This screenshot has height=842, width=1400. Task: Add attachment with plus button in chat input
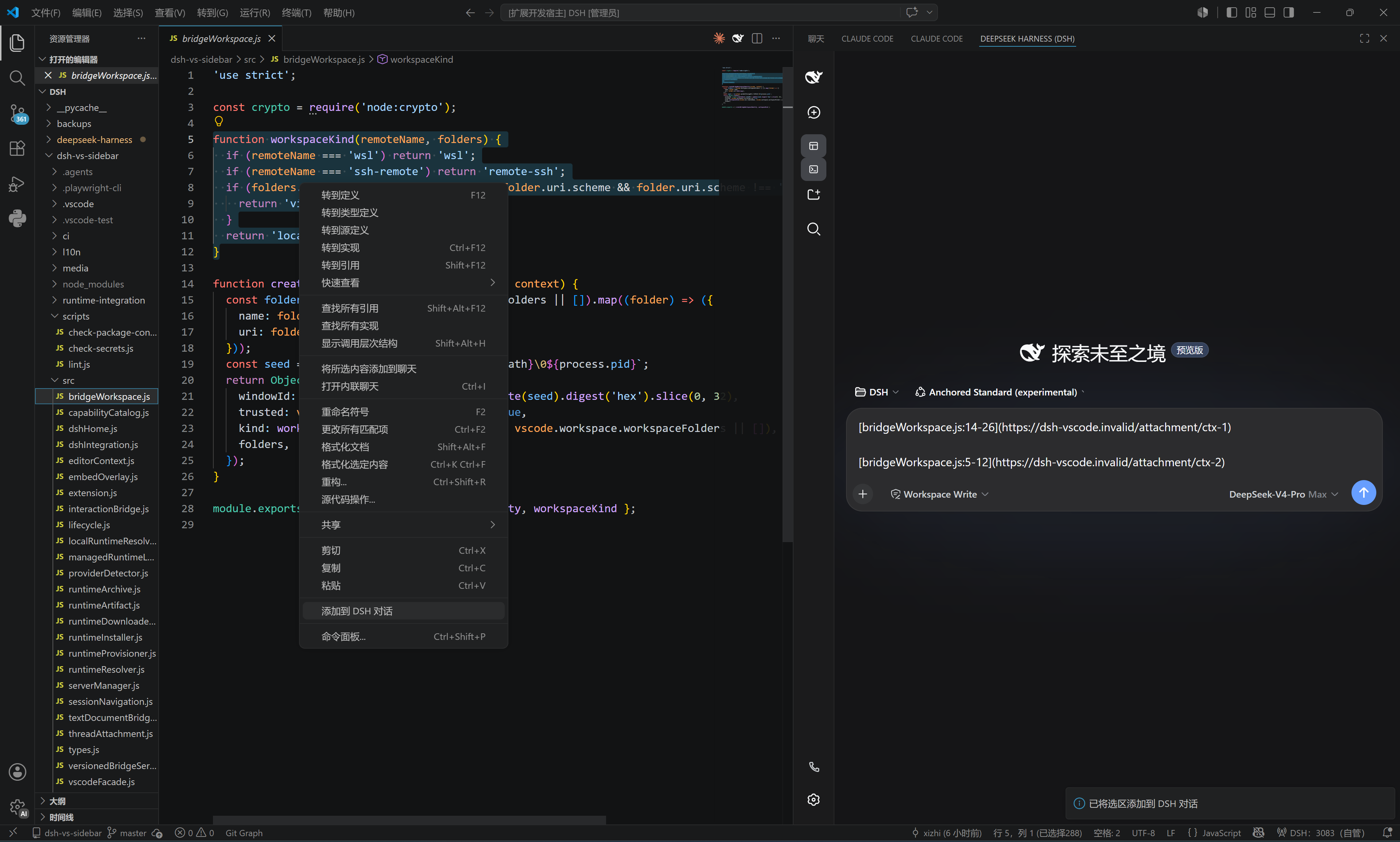[862, 494]
